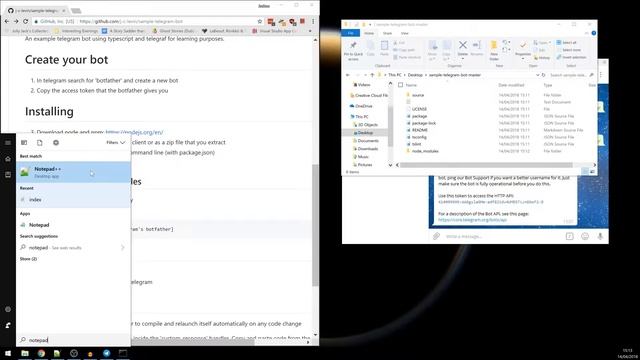Select OneDrive in Explorer navigation pane
Viewport: 640px width, 360px height.
point(363,106)
